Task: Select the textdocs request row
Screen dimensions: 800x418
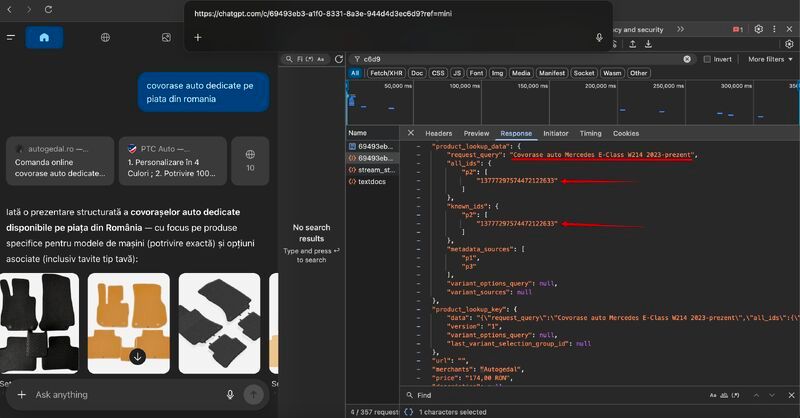Action: [x=372, y=182]
